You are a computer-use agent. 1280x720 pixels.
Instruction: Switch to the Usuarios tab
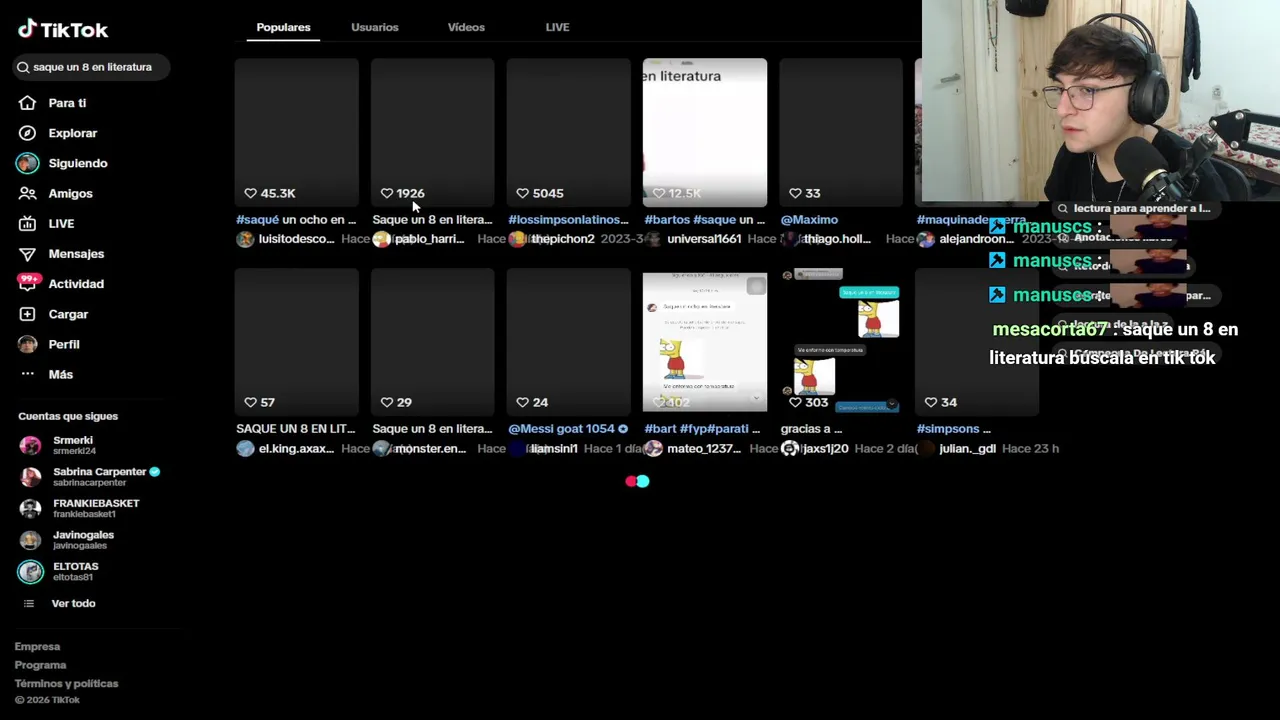pos(375,27)
